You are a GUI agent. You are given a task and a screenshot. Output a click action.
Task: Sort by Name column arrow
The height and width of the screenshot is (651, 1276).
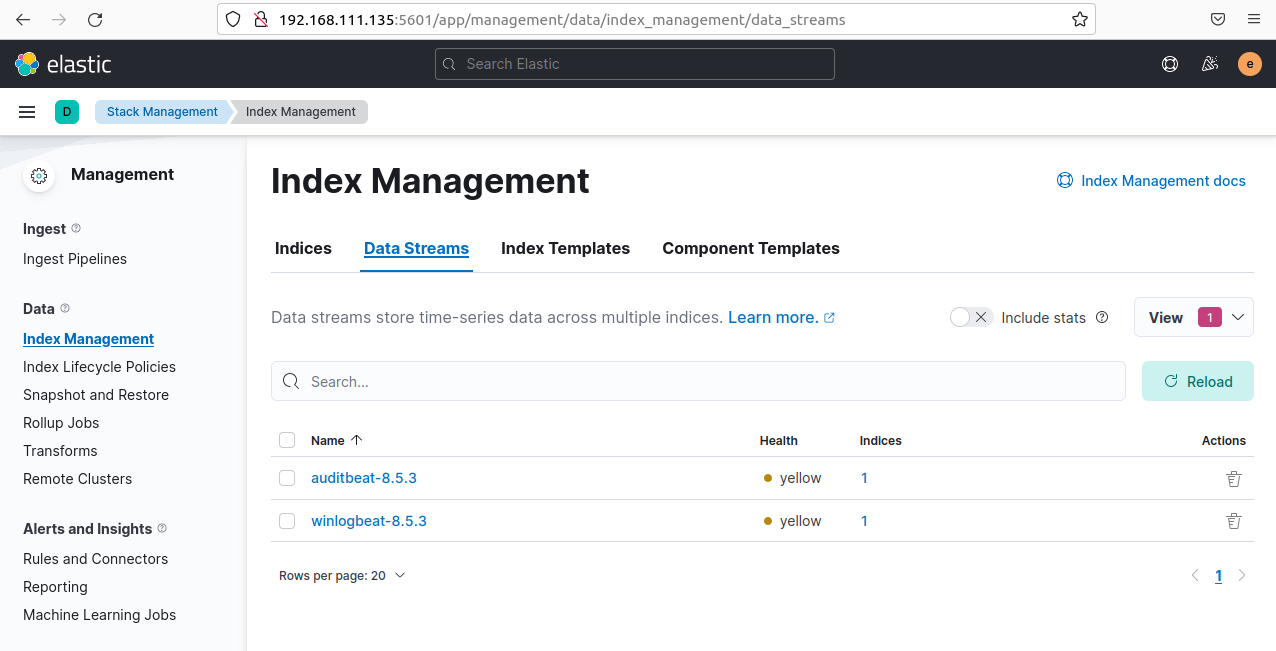(357, 440)
